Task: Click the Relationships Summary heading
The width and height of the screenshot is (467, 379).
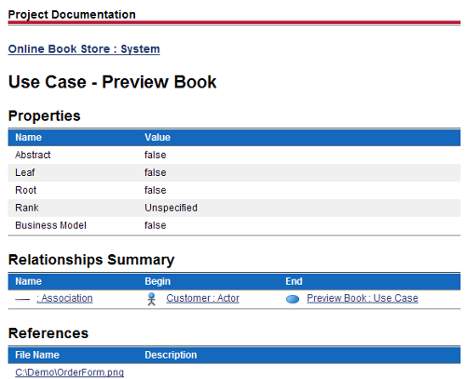Action: 91,260
